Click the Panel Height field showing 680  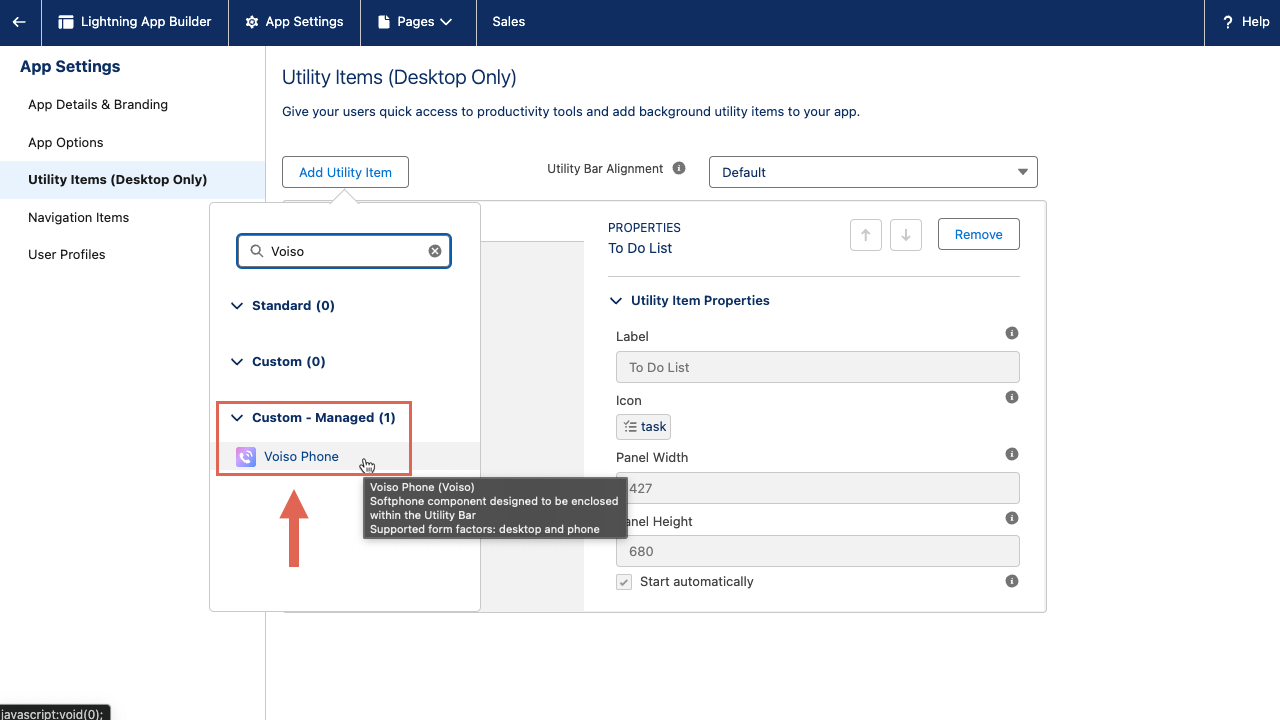tap(818, 551)
